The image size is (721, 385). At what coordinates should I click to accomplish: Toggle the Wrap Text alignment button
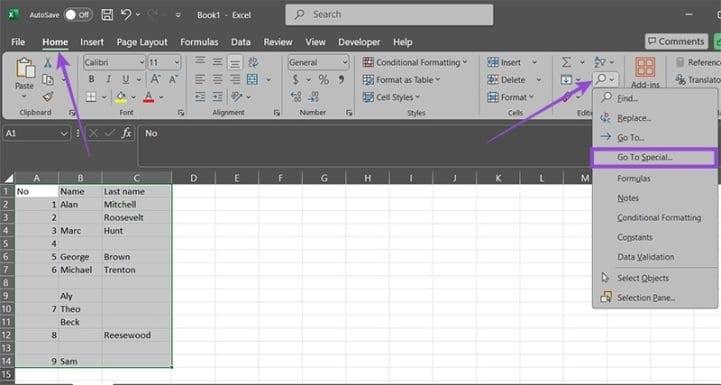pyautogui.click(x=253, y=62)
